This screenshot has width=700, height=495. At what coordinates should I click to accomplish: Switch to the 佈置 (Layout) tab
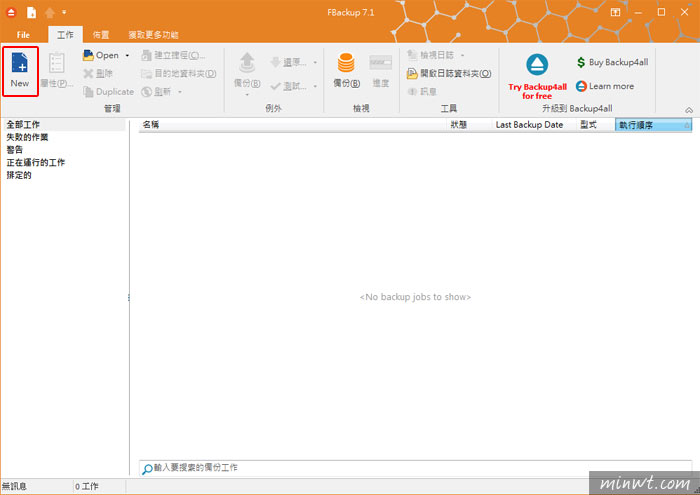pyautogui.click(x=101, y=35)
